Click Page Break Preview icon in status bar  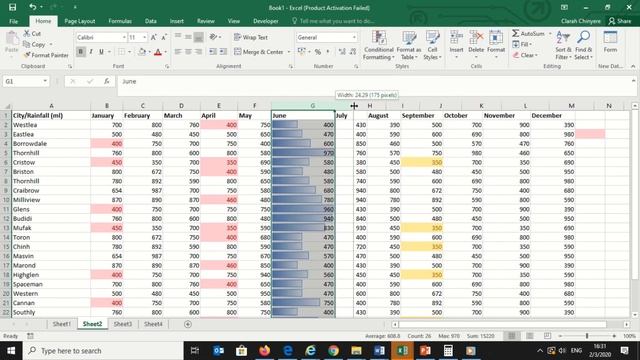click(547, 336)
